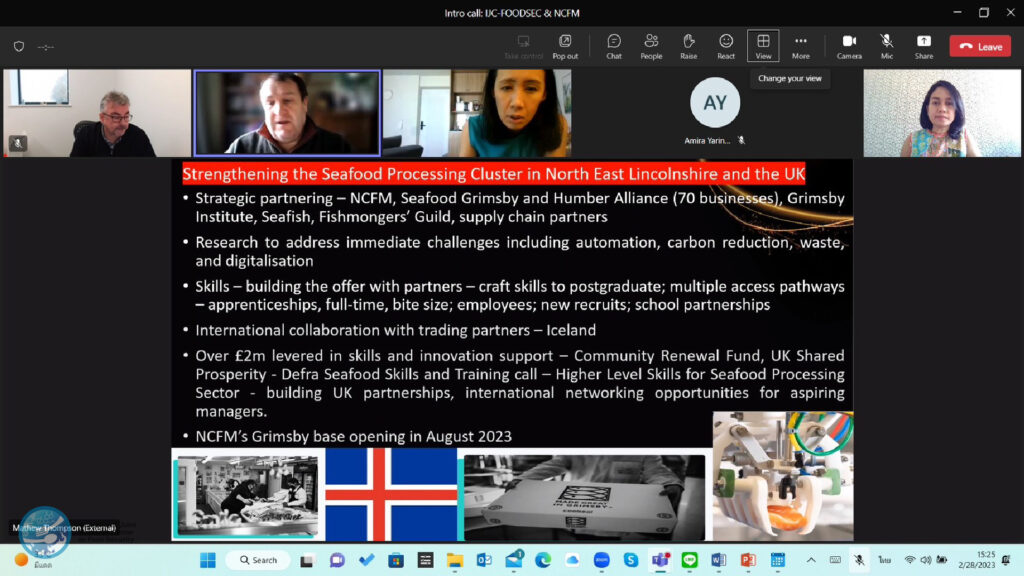The width and height of the screenshot is (1024, 576).
Task: Click the taskbar Search box
Action: (x=258, y=560)
